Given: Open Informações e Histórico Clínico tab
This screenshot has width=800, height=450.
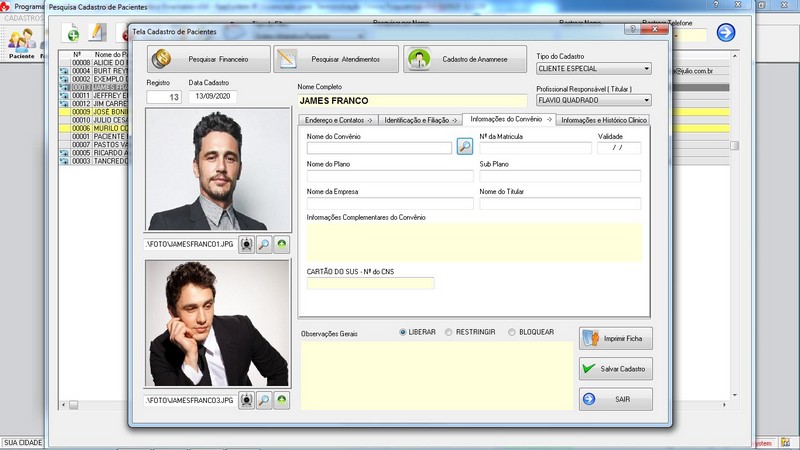Looking at the screenshot, I should click(x=604, y=120).
